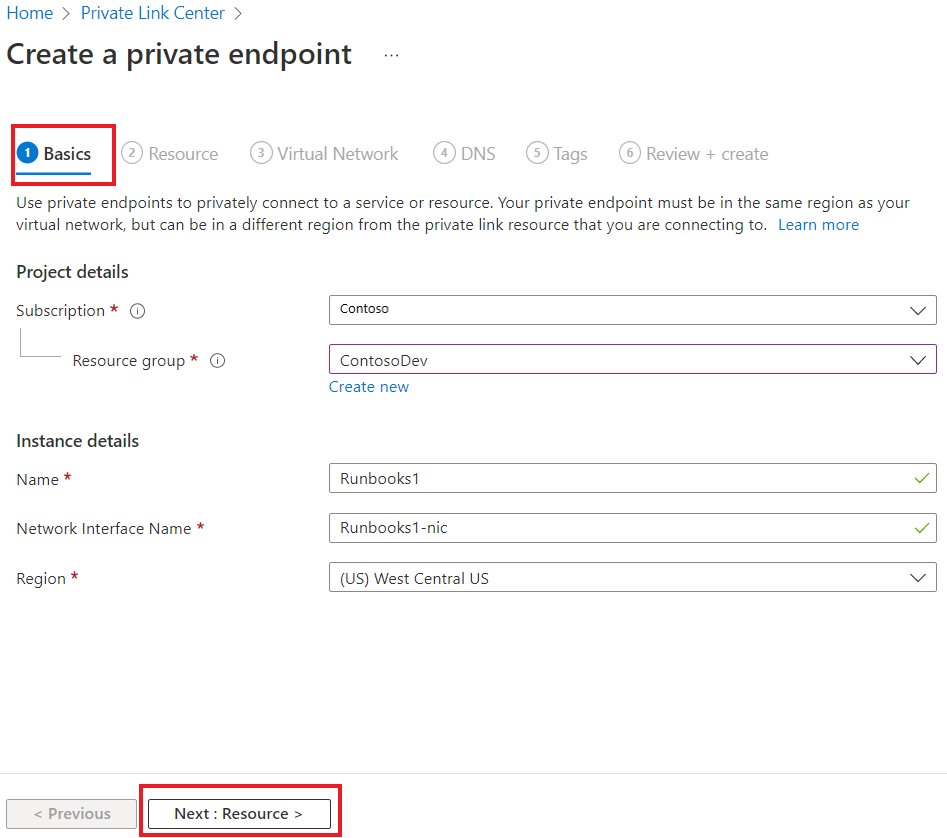Click the Network Interface Name label
Viewport: 947px width, 838px height.
pos(104,528)
